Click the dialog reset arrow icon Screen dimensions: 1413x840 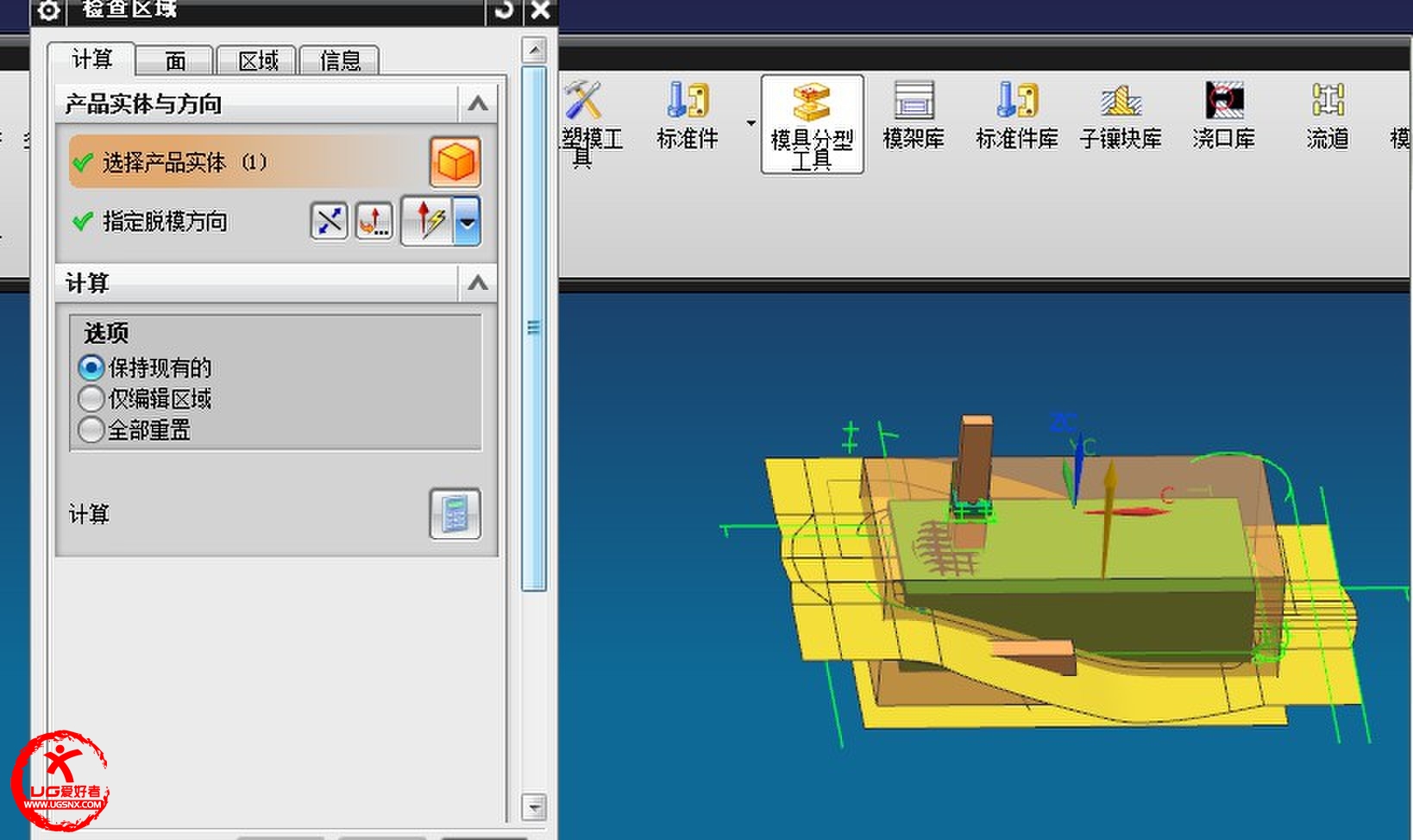pyautogui.click(x=504, y=9)
